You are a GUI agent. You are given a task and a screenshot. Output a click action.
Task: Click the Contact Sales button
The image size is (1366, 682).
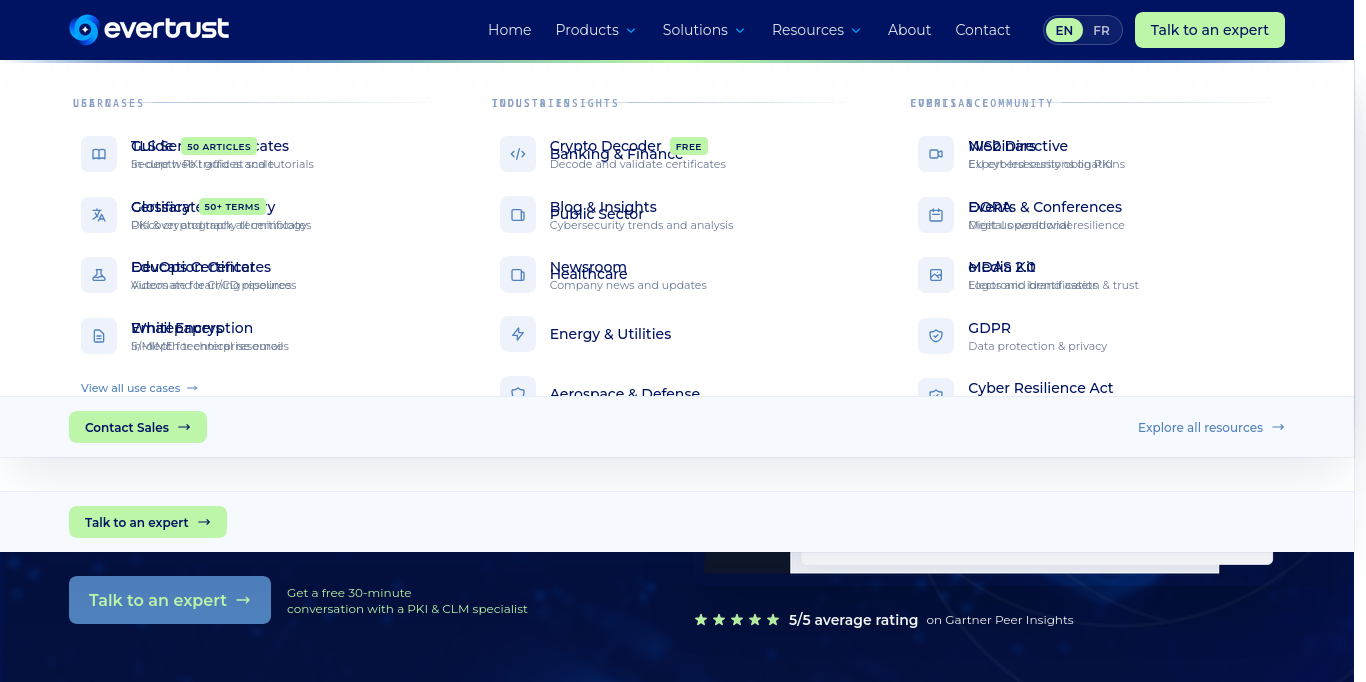(138, 427)
